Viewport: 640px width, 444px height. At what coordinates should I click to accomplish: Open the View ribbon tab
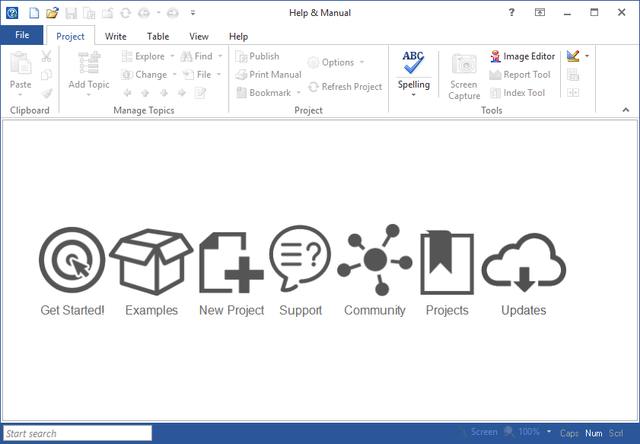[x=199, y=36]
